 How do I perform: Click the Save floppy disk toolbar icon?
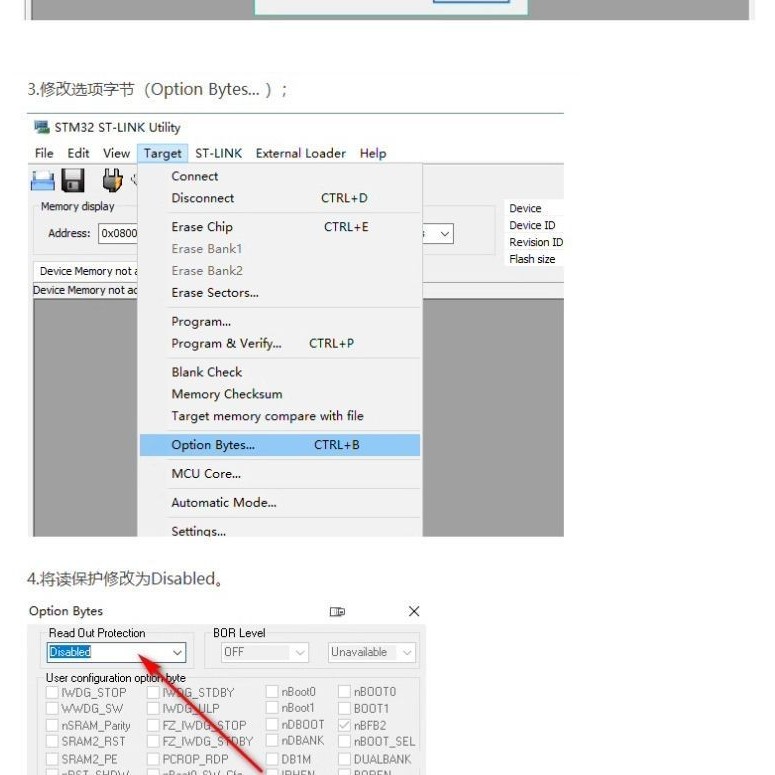click(x=73, y=180)
